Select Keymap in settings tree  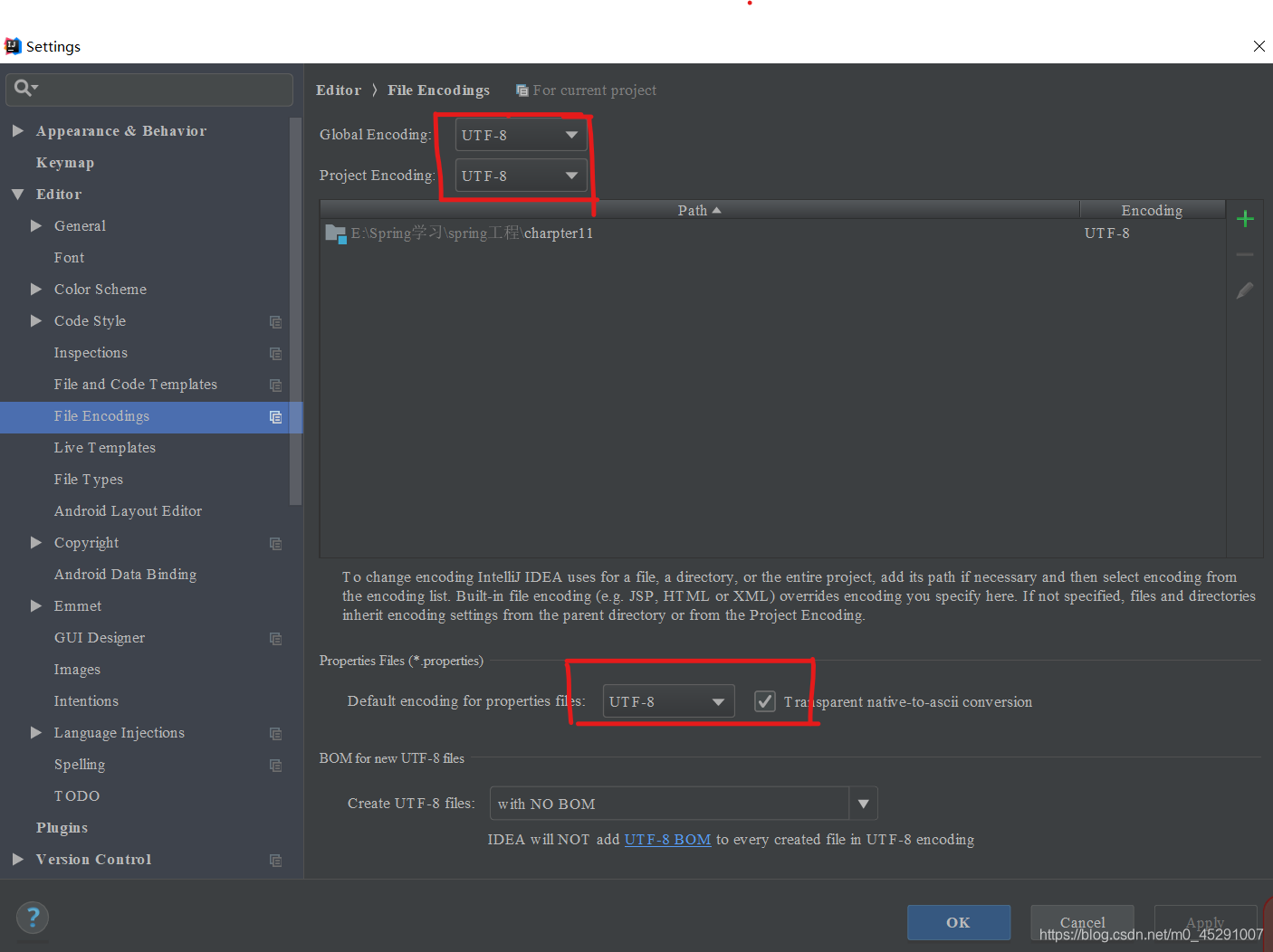pos(65,163)
